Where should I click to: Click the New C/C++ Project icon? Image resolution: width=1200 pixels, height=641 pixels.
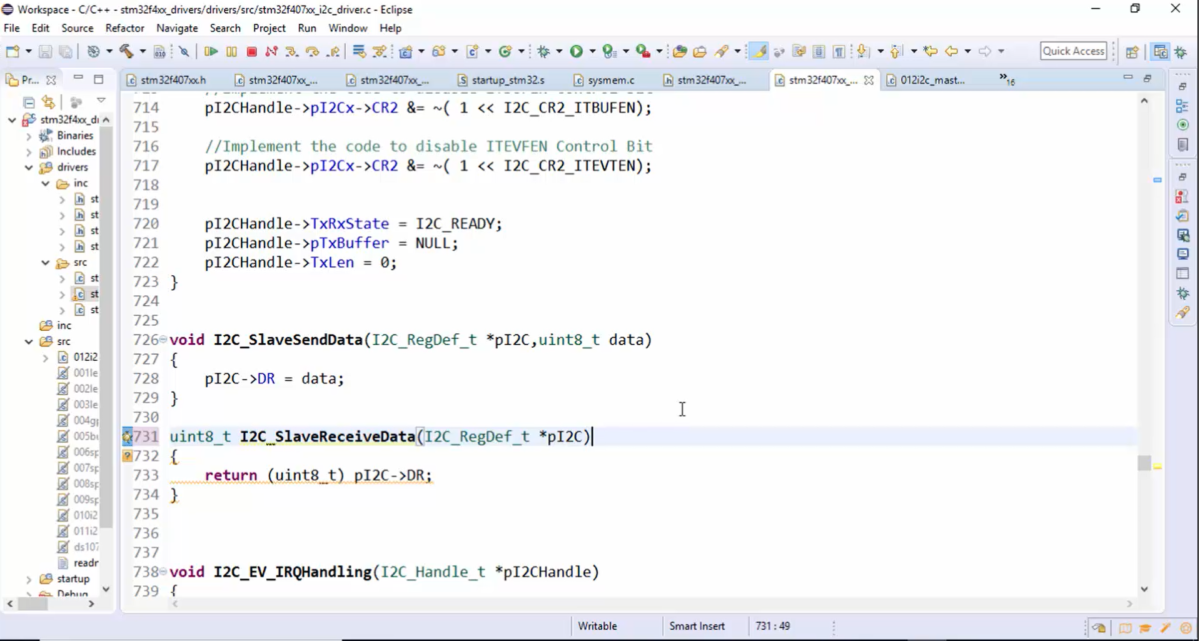(x=406, y=51)
